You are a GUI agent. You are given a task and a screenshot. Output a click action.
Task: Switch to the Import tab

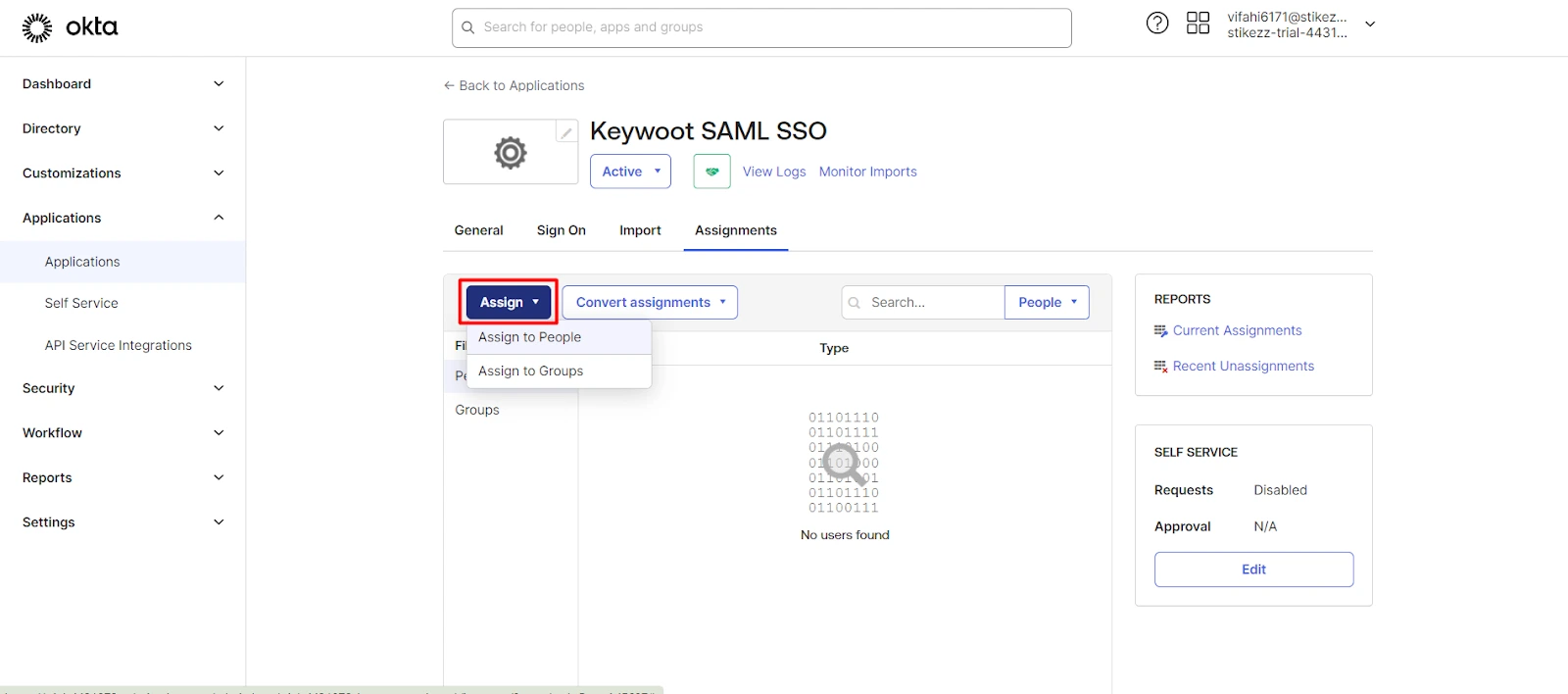pos(640,230)
